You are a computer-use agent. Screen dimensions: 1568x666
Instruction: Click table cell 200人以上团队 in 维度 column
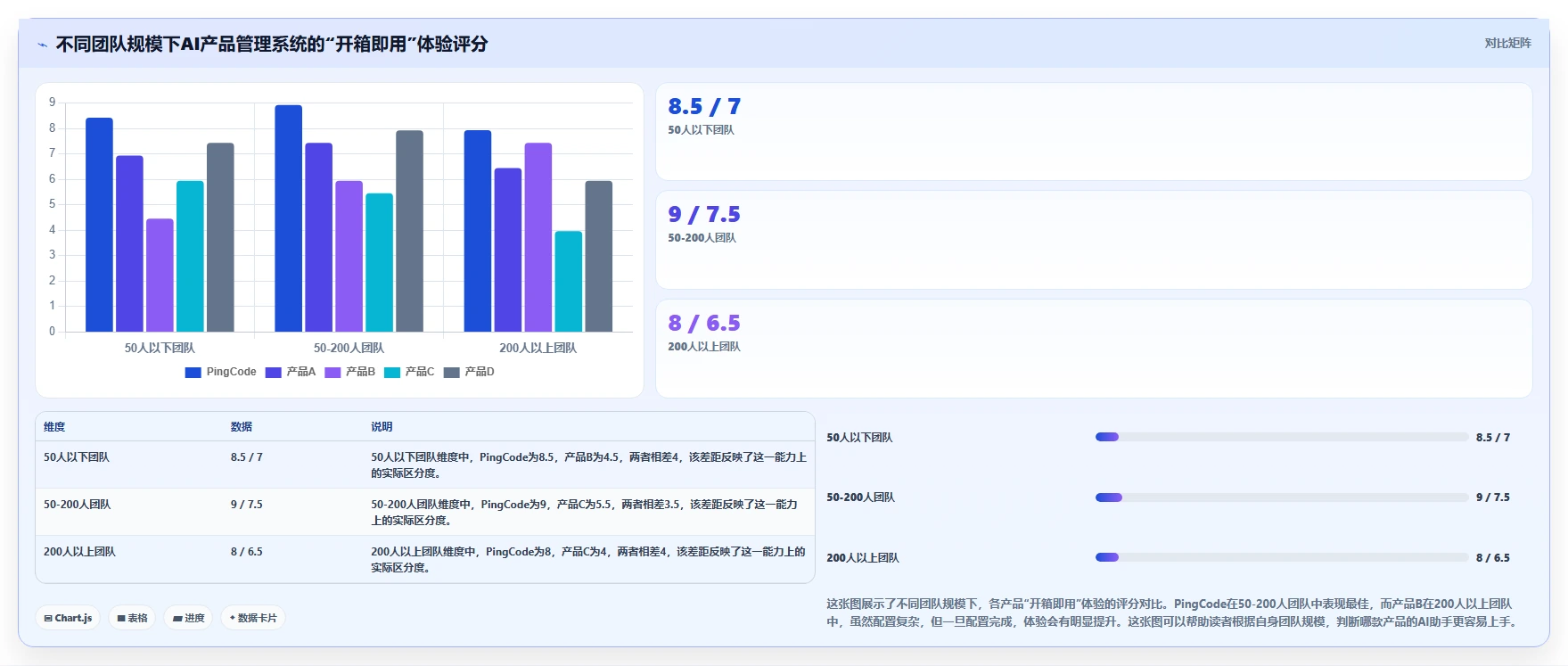click(x=79, y=552)
